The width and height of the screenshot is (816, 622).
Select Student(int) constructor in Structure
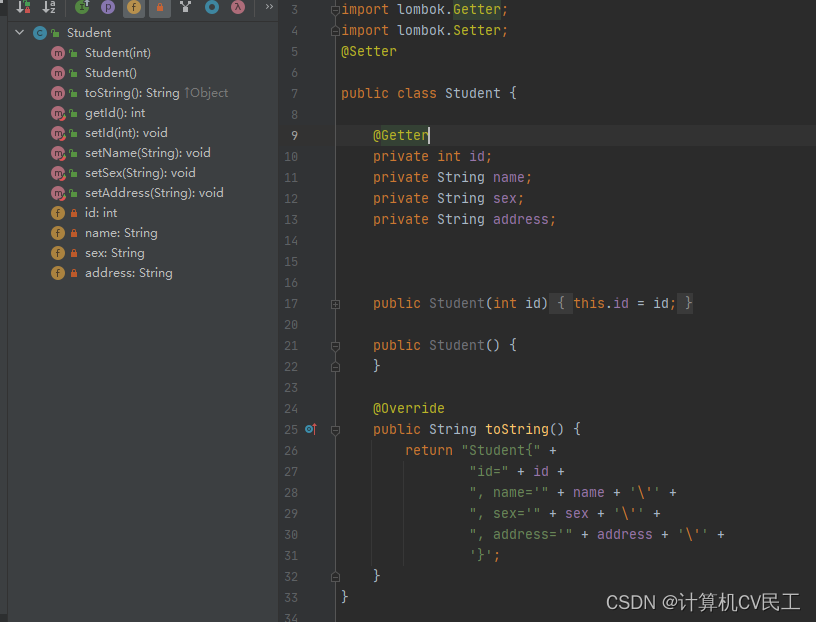click(118, 53)
